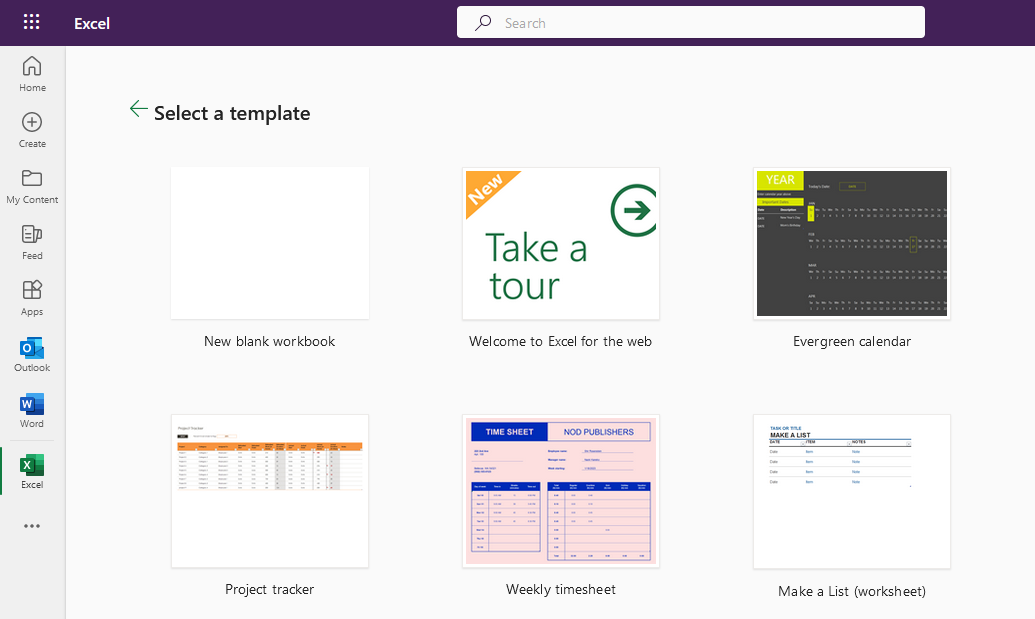
Task: Open the Evergreen calendar thumbnail
Action: coord(851,243)
